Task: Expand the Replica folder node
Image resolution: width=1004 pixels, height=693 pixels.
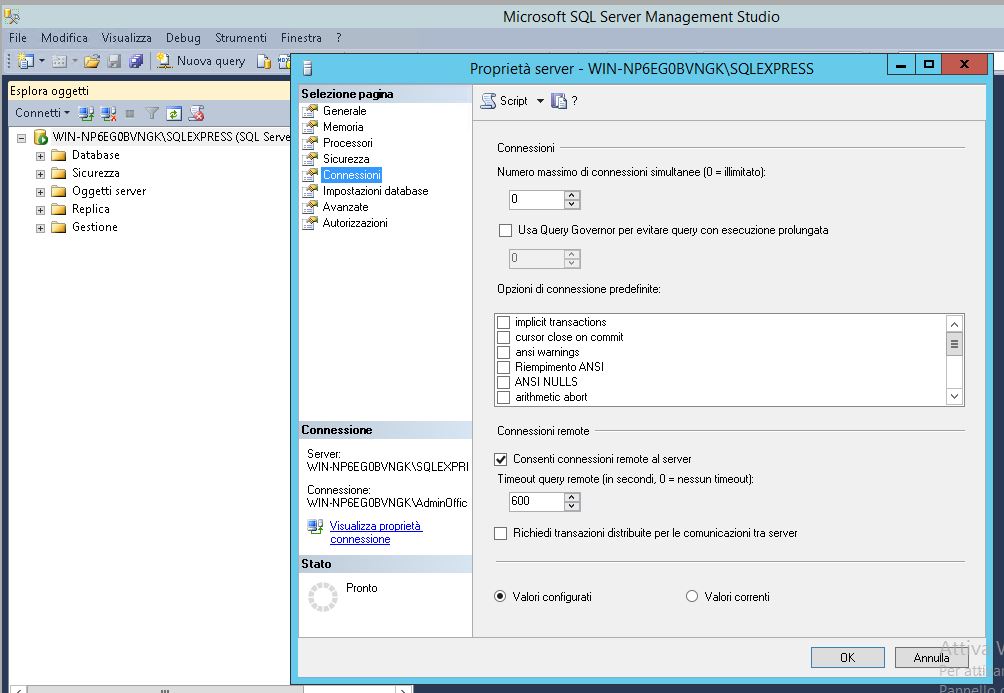Action: [40, 209]
